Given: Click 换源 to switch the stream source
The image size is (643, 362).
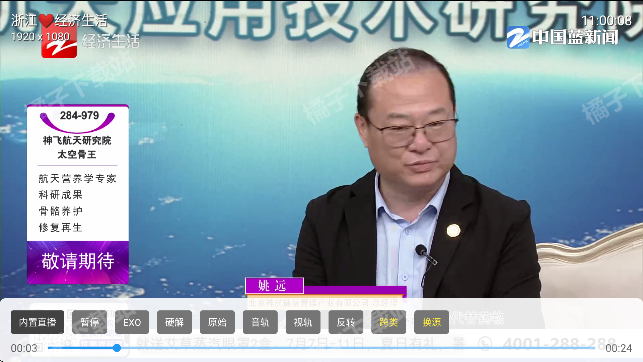Looking at the screenshot, I should (x=431, y=322).
